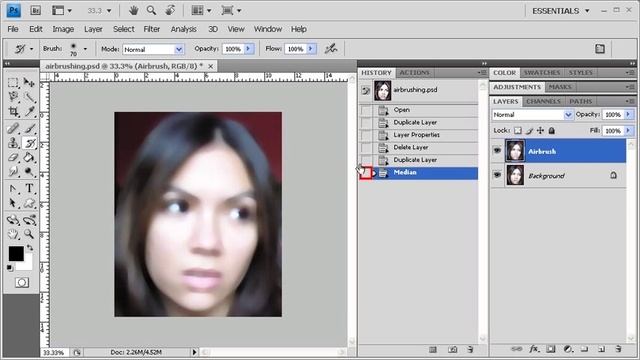Toggle Quick Mask mode
This screenshot has height=360, width=640.
tap(22, 282)
